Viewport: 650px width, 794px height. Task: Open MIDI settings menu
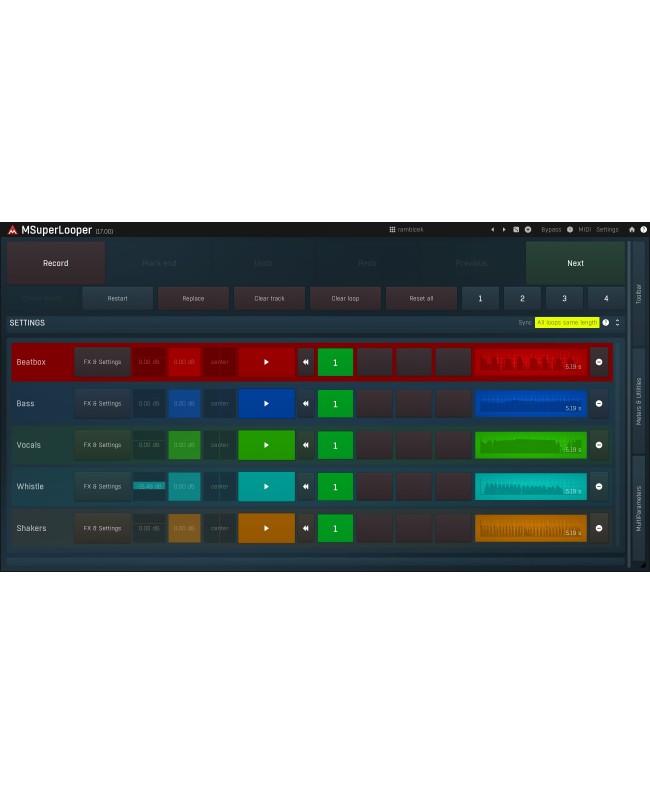point(585,229)
